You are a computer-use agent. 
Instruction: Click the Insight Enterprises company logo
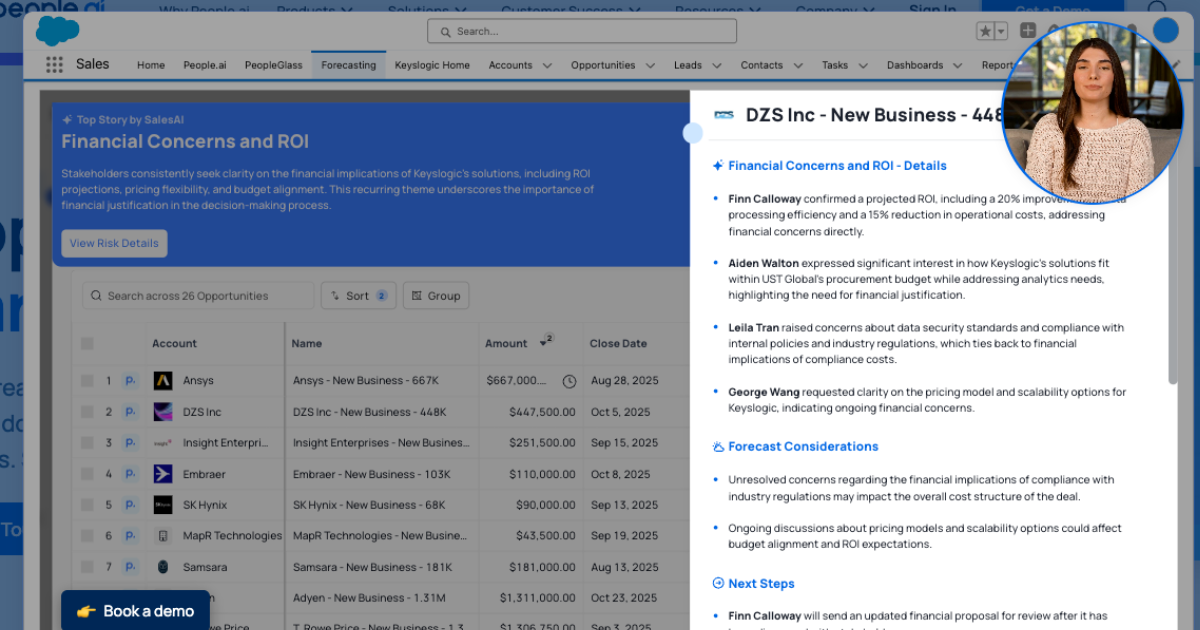point(163,442)
